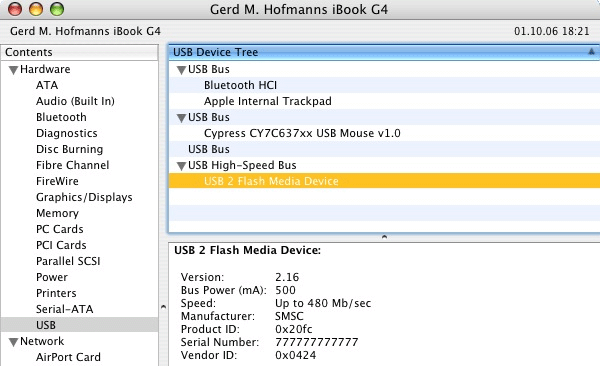Click the pane splitter handle below device tree

384,237
